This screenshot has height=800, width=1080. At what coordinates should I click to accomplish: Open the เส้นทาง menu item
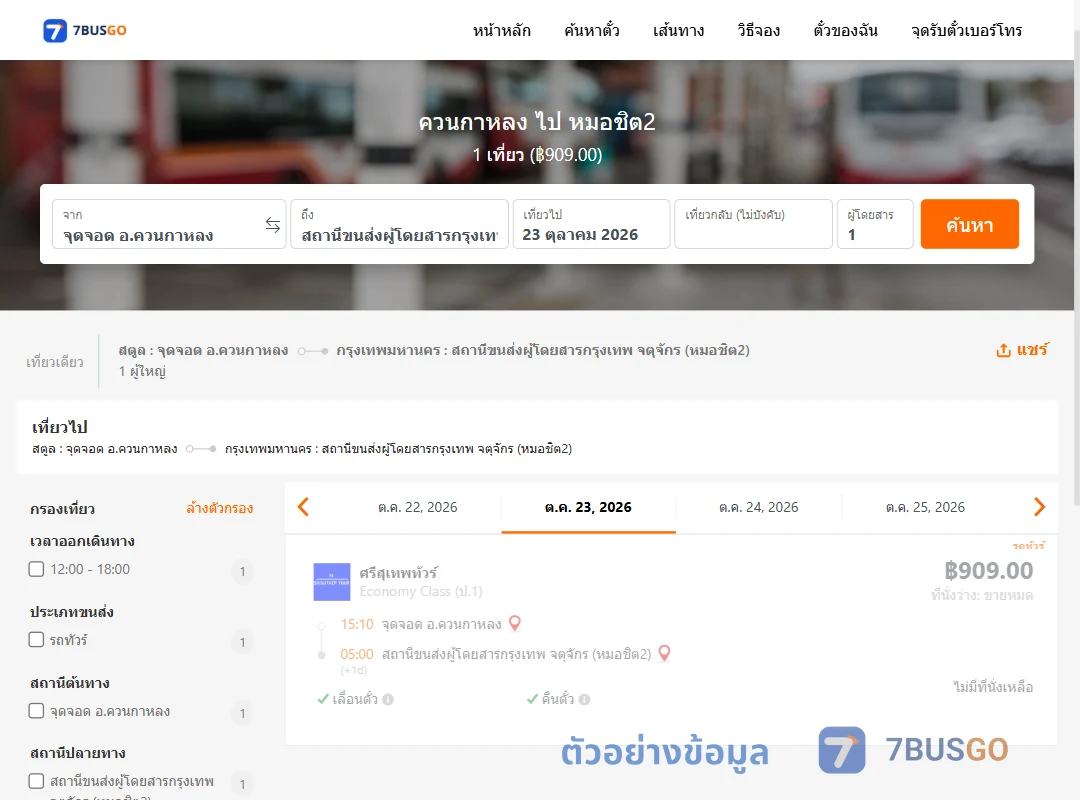tap(678, 30)
